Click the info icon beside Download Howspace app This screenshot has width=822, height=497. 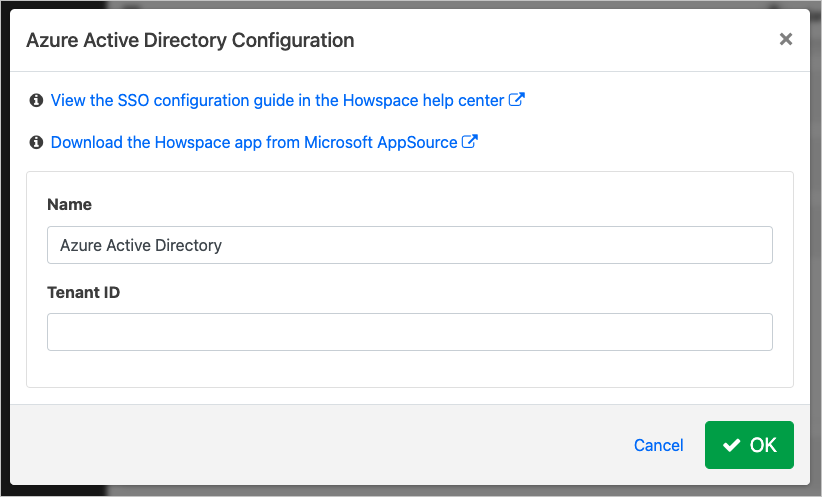[37, 143]
